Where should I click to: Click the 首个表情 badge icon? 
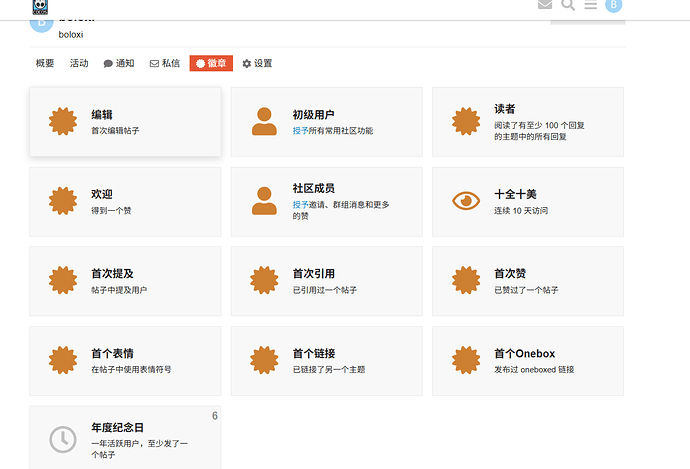click(x=63, y=360)
